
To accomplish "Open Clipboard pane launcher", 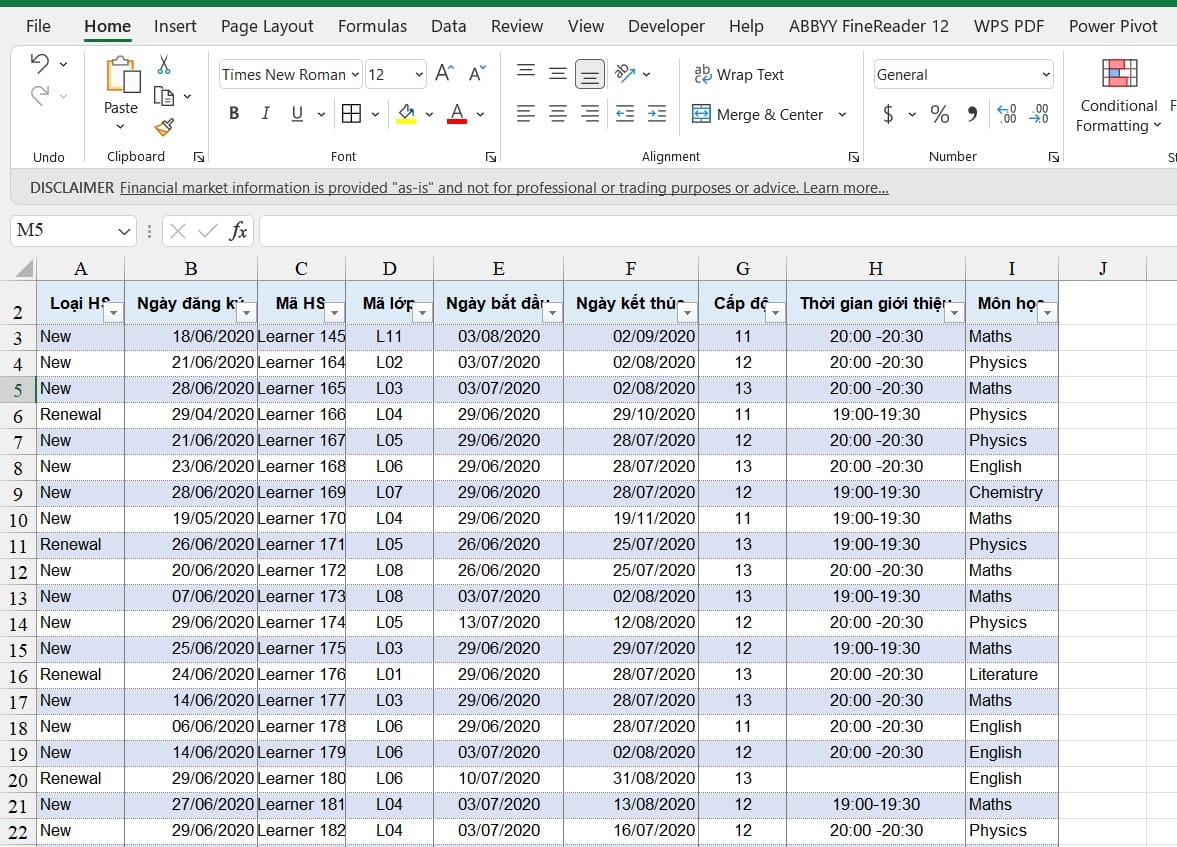I will point(198,157).
